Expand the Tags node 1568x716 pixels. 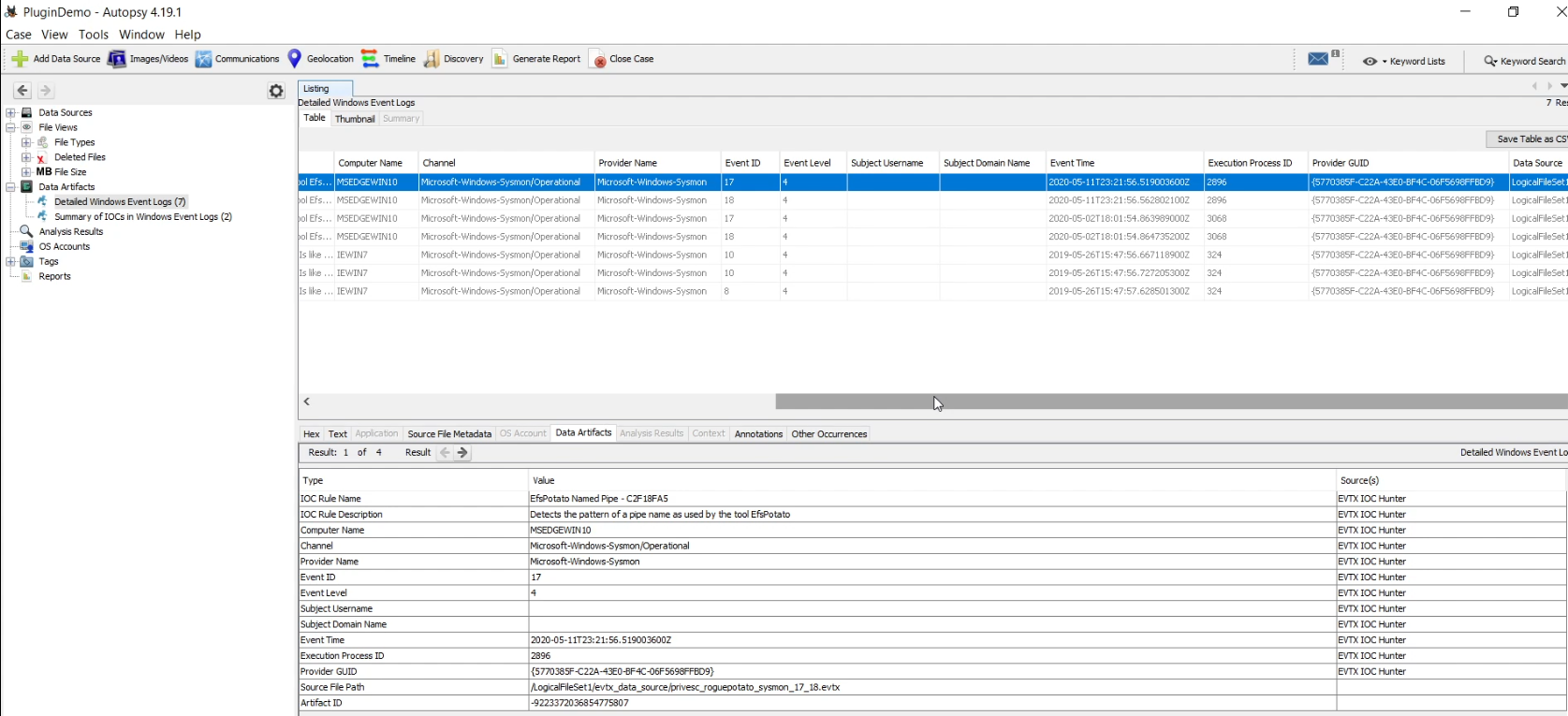coord(11,262)
